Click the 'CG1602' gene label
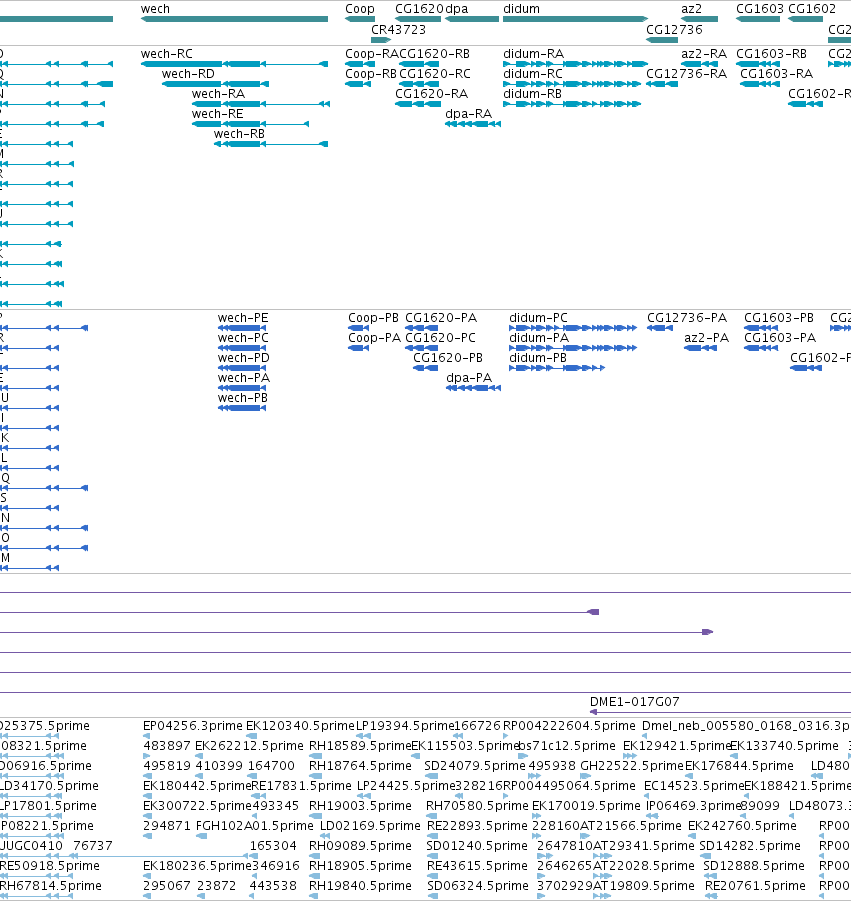 point(812,9)
